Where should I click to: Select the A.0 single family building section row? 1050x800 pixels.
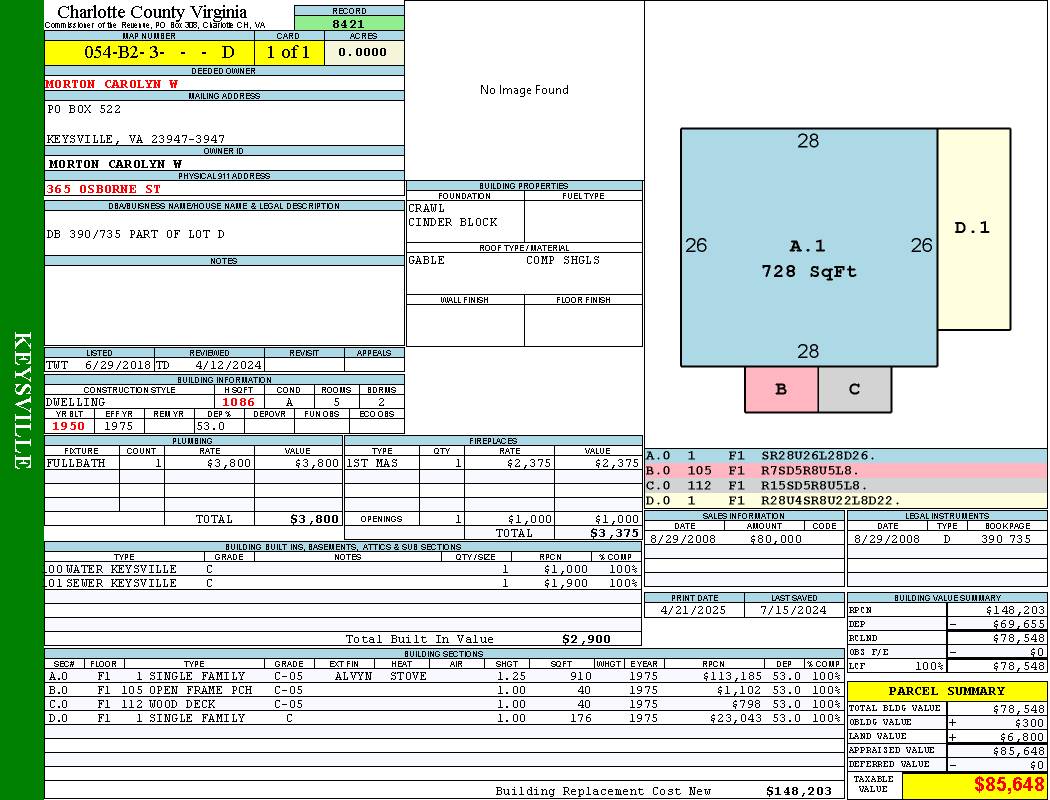click(440, 676)
